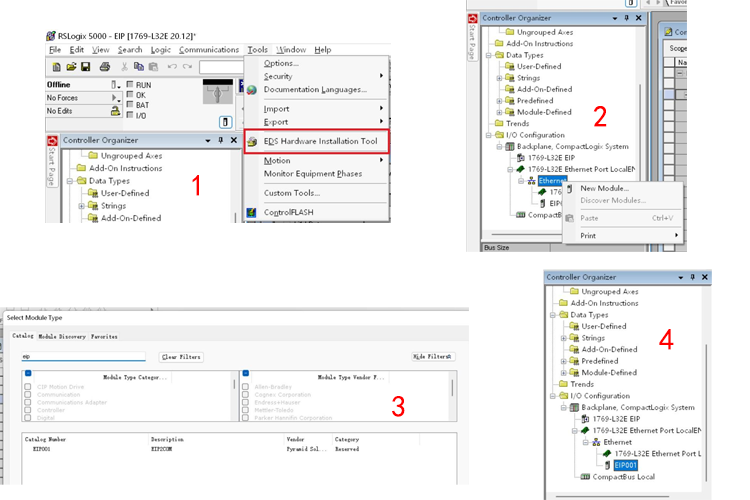Expand the Predefined data types node
The height and width of the screenshot is (500, 750).
(499, 100)
